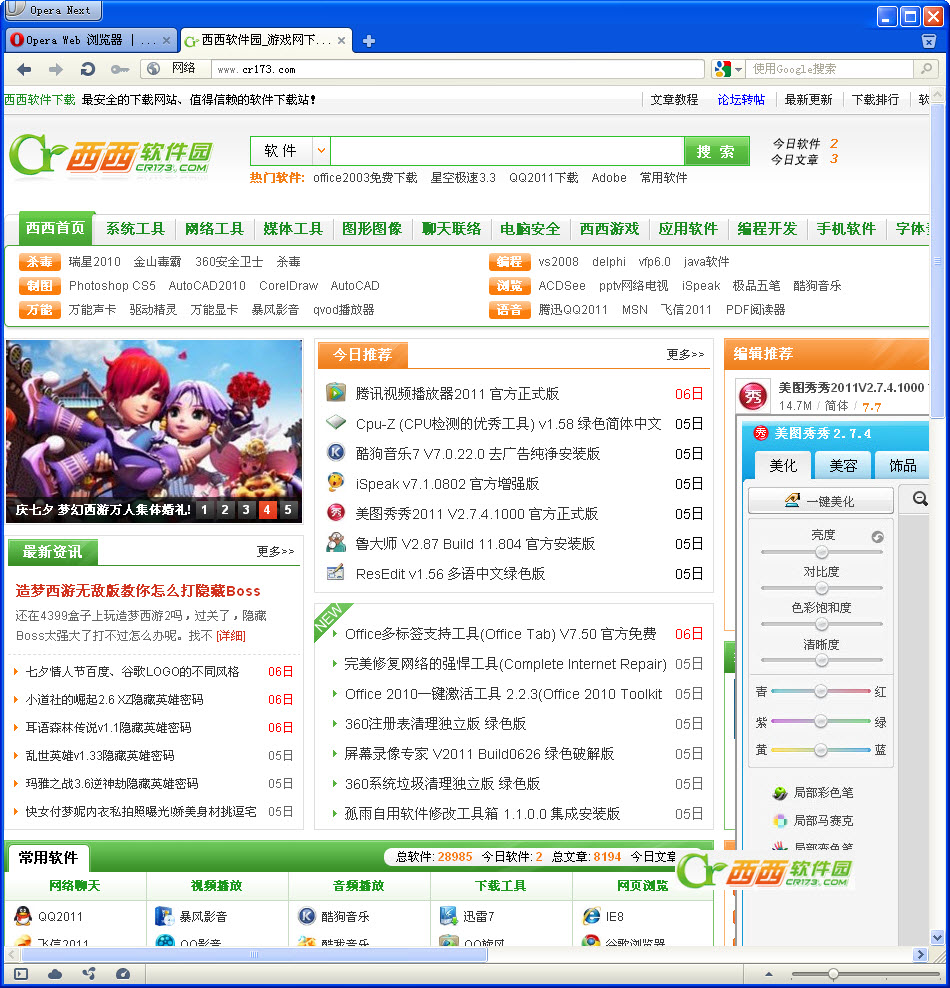Screen dimensions: 950x988
Task: Open the office2003免费下载 hot software link
Action: point(365,178)
